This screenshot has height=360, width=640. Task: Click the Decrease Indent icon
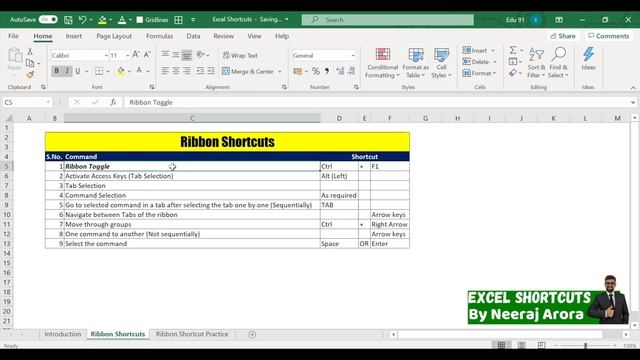point(200,71)
